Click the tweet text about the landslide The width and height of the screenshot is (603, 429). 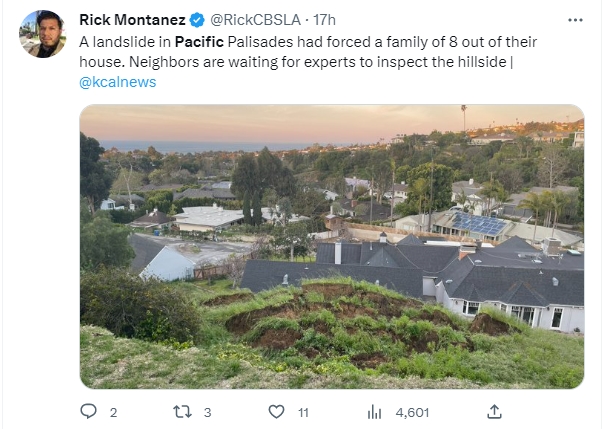click(308, 62)
